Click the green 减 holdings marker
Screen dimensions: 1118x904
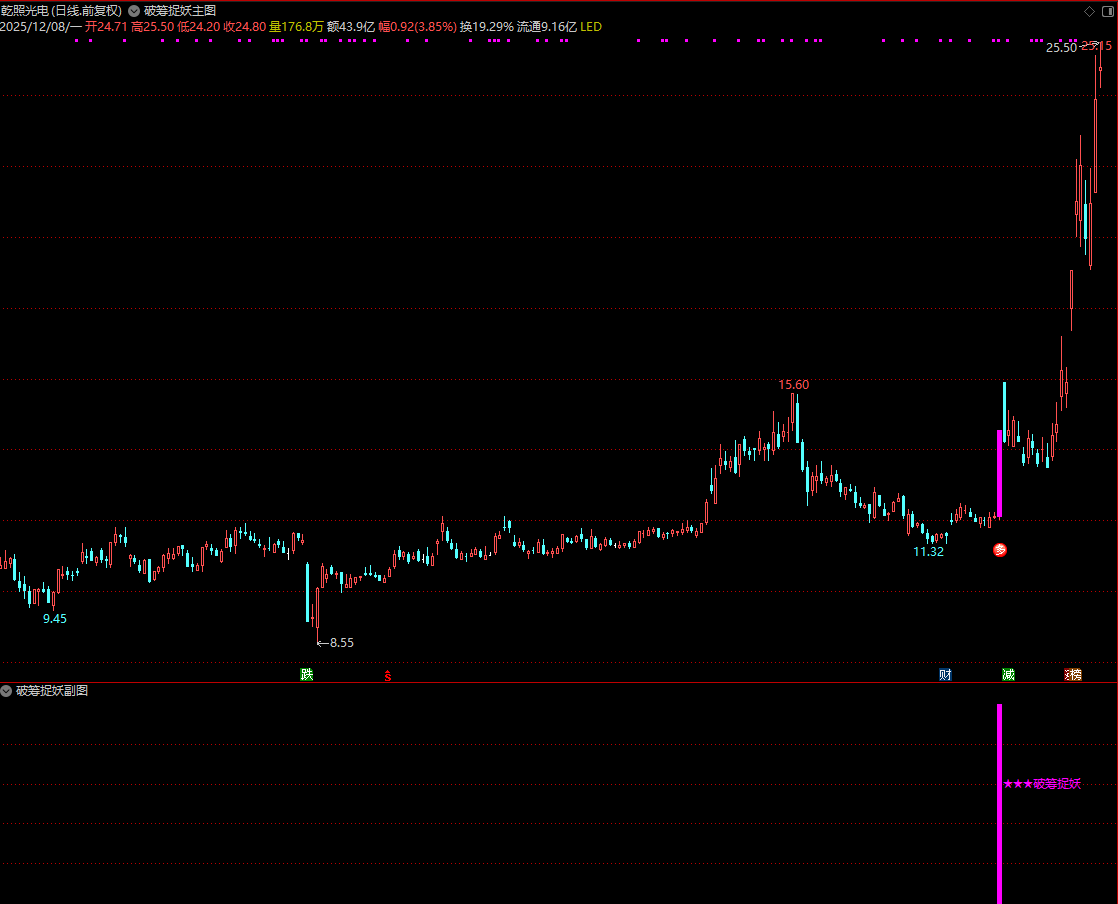pos(1008,675)
